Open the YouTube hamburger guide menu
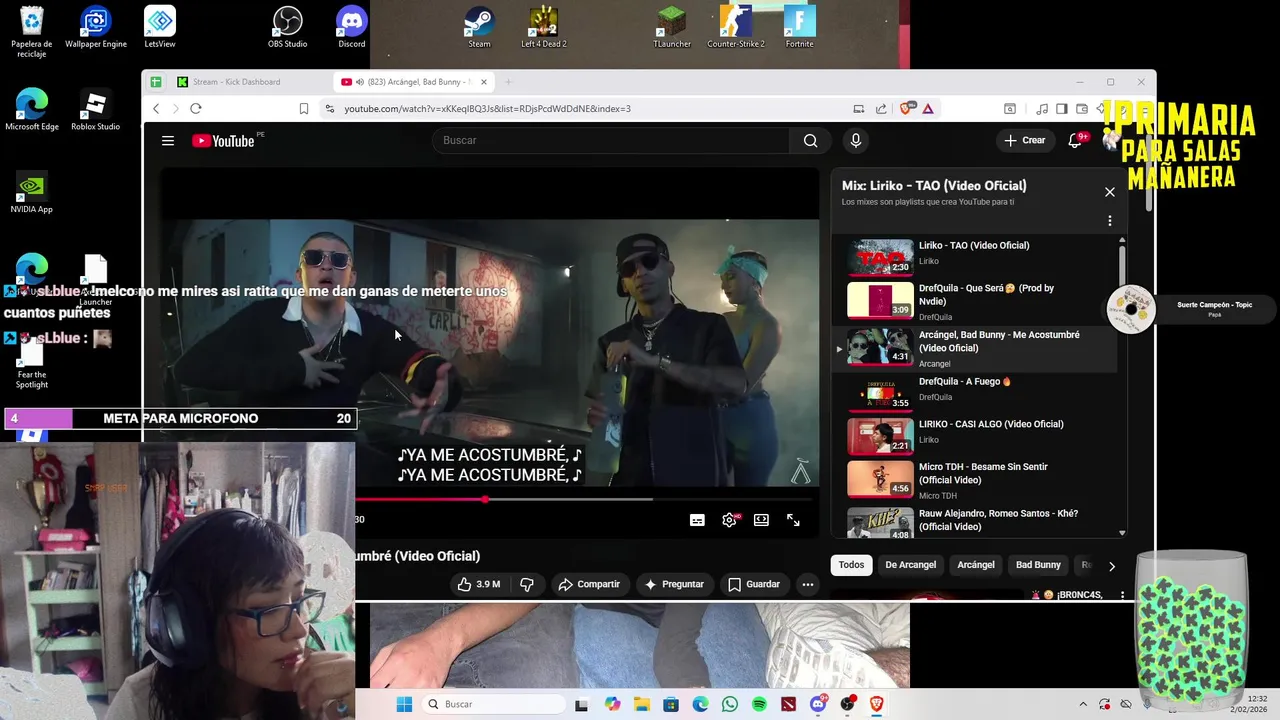1280x720 pixels. point(168,141)
